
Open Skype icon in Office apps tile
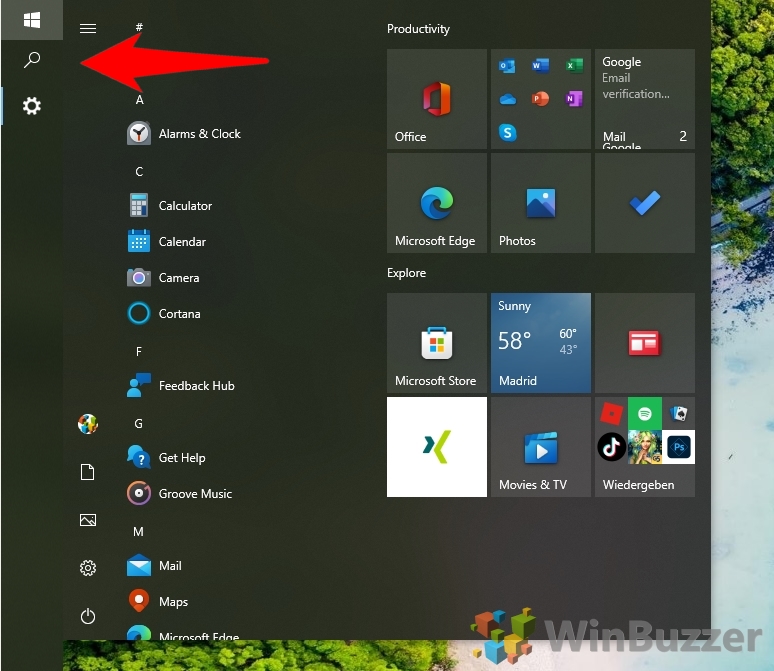click(x=507, y=132)
